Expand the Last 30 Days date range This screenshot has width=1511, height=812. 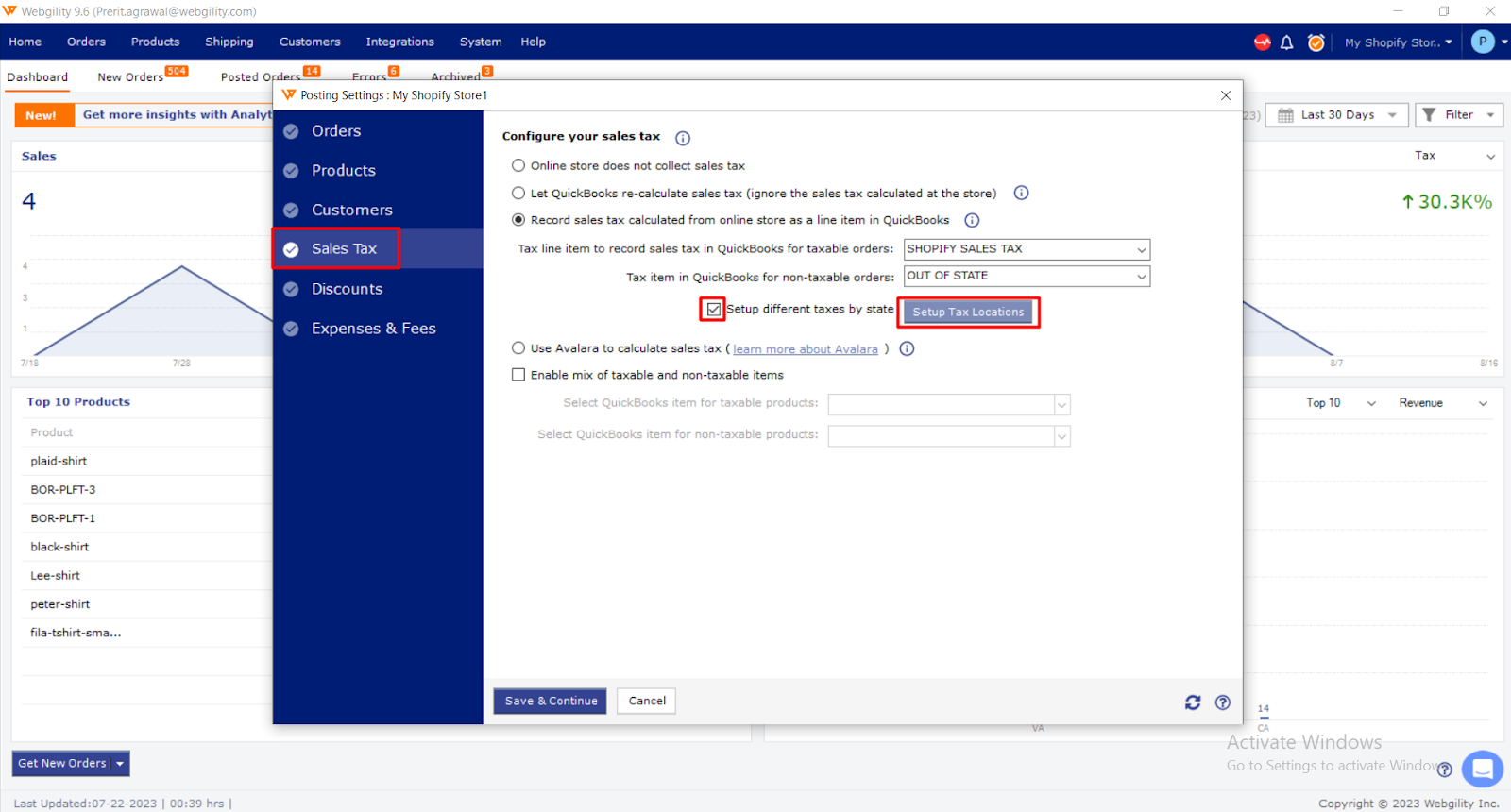pos(1337,115)
